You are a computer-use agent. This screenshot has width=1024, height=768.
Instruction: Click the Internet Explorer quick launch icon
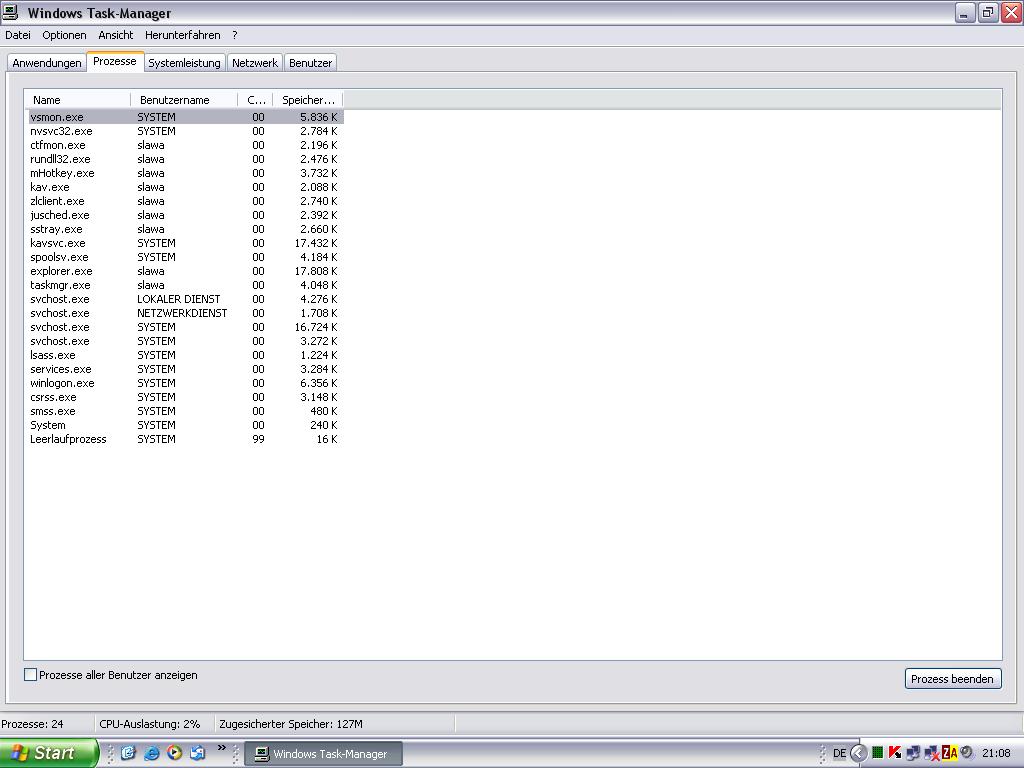coord(151,753)
